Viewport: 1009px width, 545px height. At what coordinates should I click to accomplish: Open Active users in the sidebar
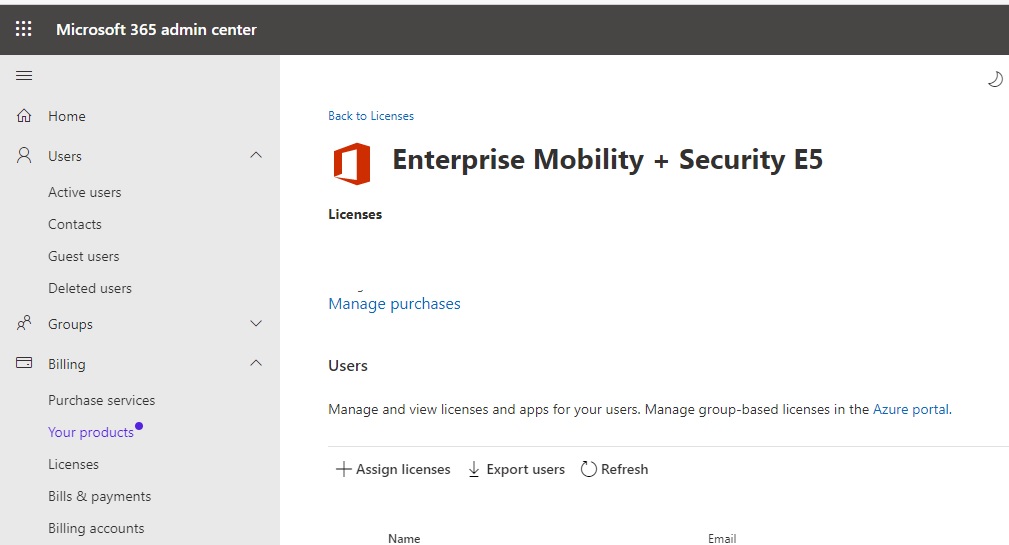point(85,192)
